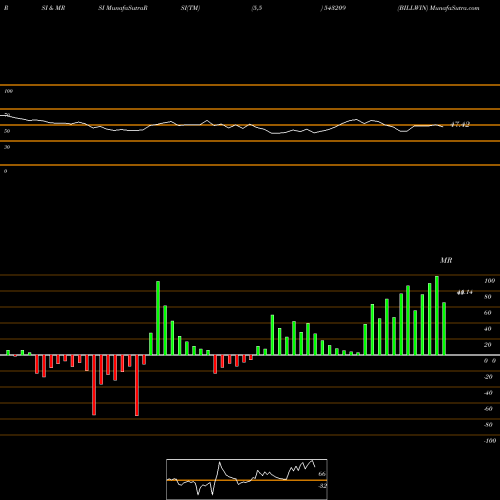Click the tallest green bar in MR chart

[437, 315]
